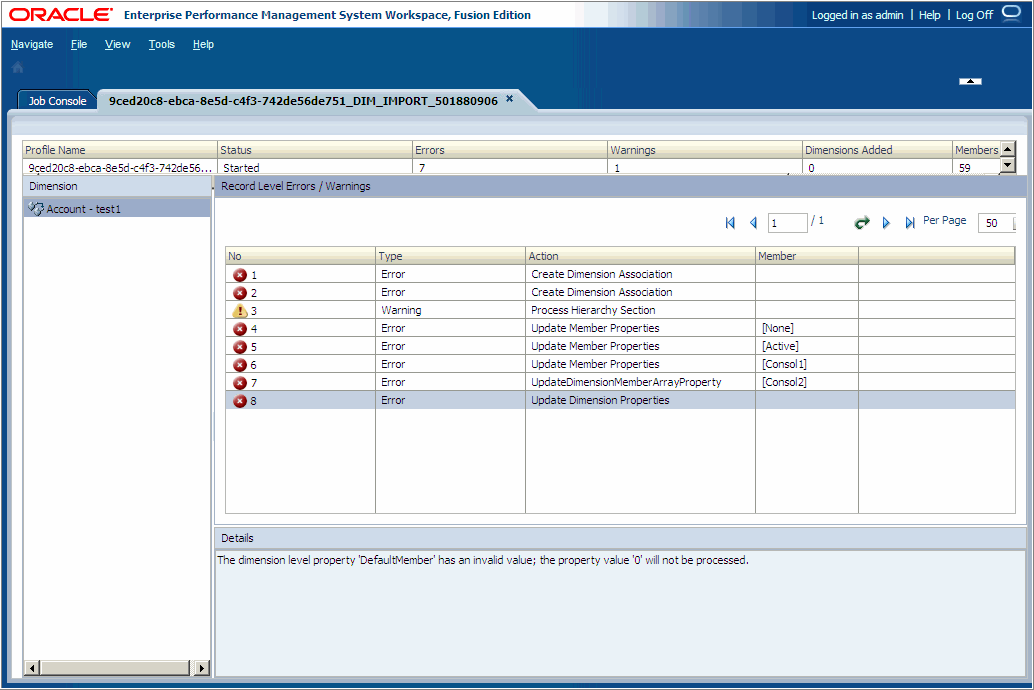1034x690 pixels.
Task: Click the error icon on record 1
Action: point(240,274)
